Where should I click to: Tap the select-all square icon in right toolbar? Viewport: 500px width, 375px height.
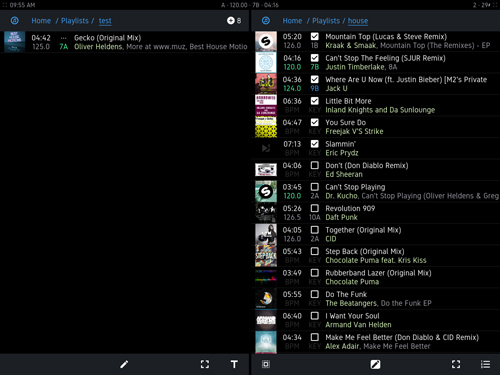click(266, 364)
